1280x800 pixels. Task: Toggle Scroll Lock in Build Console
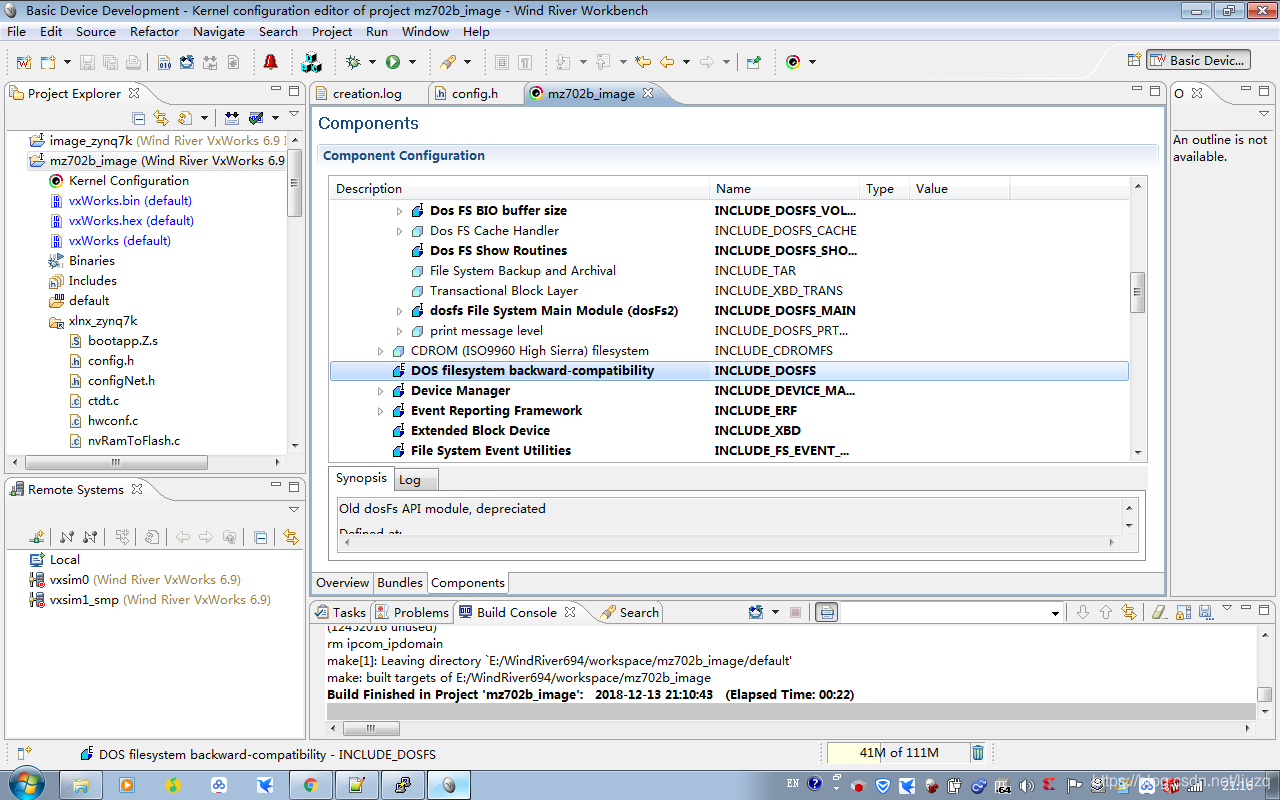1182,612
